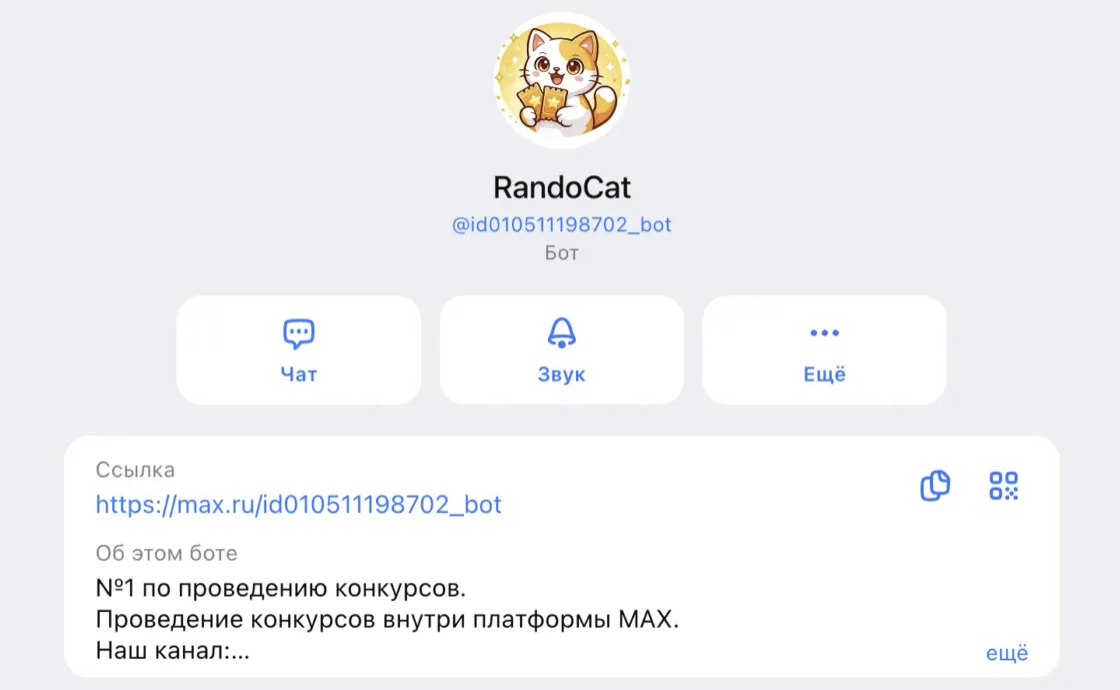Toggle notifications using the Звук label

[561, 374]
